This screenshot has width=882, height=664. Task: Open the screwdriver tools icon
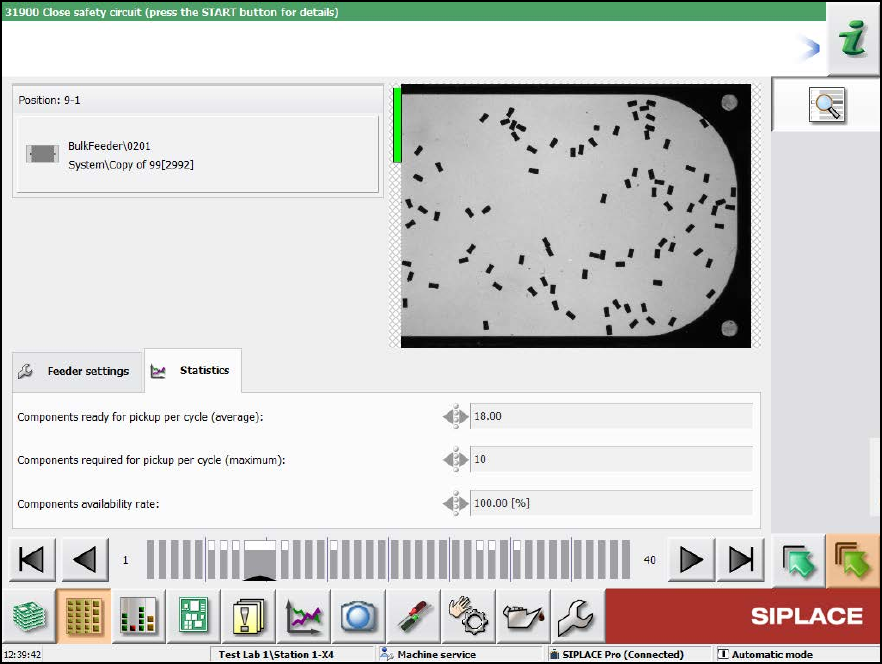(x=413, y=616)
